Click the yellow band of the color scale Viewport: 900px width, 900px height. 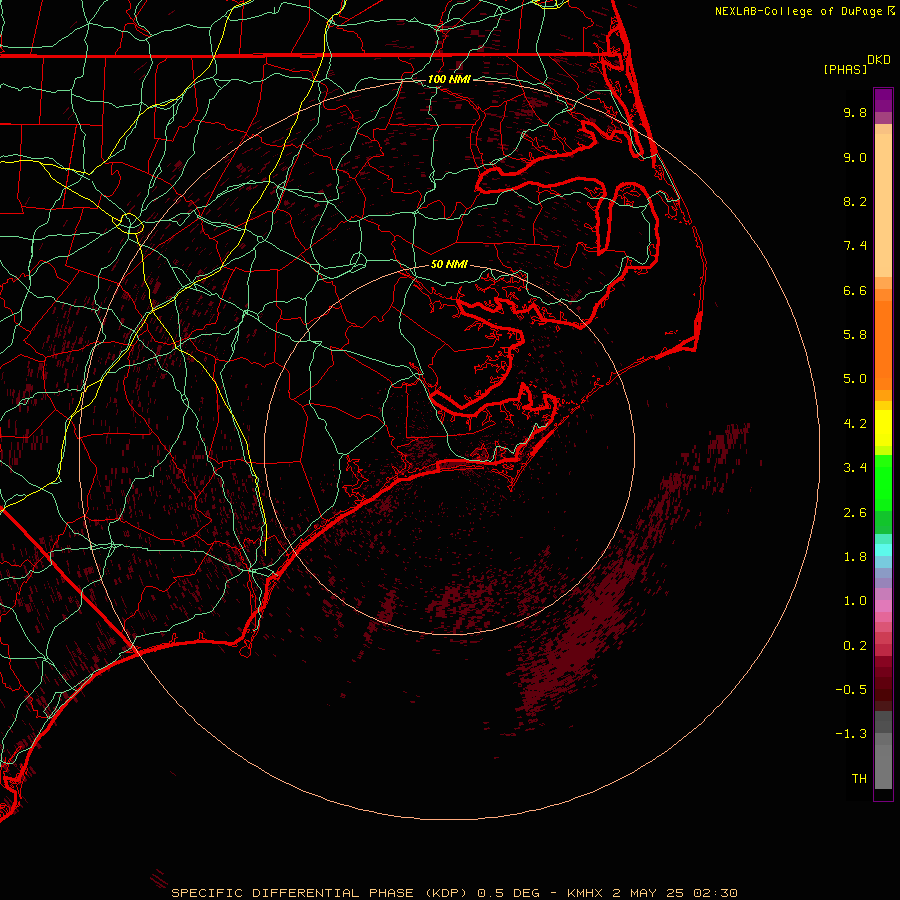(883, 428)
